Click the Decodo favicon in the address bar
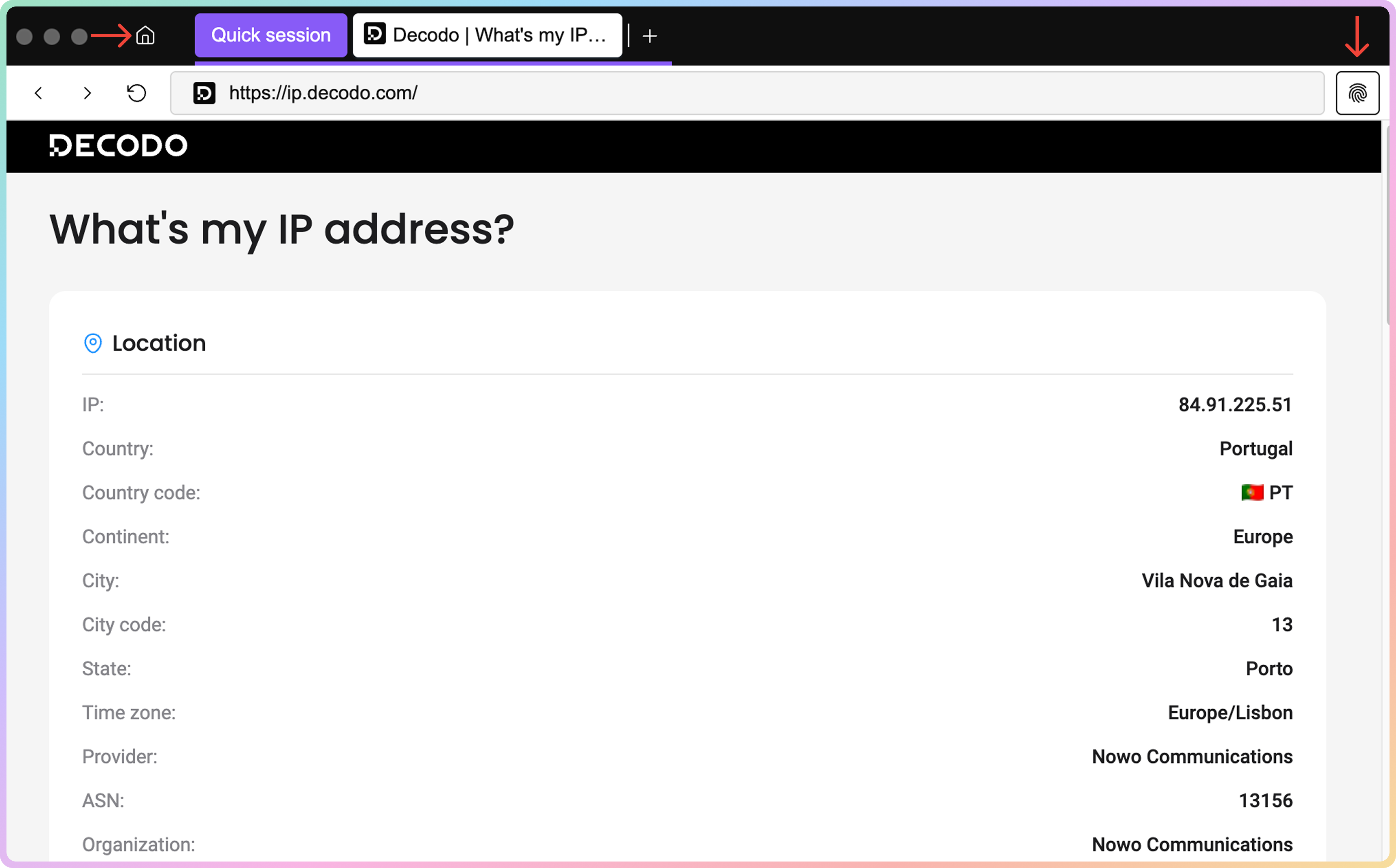1396x868 pixels. (204, 93)
